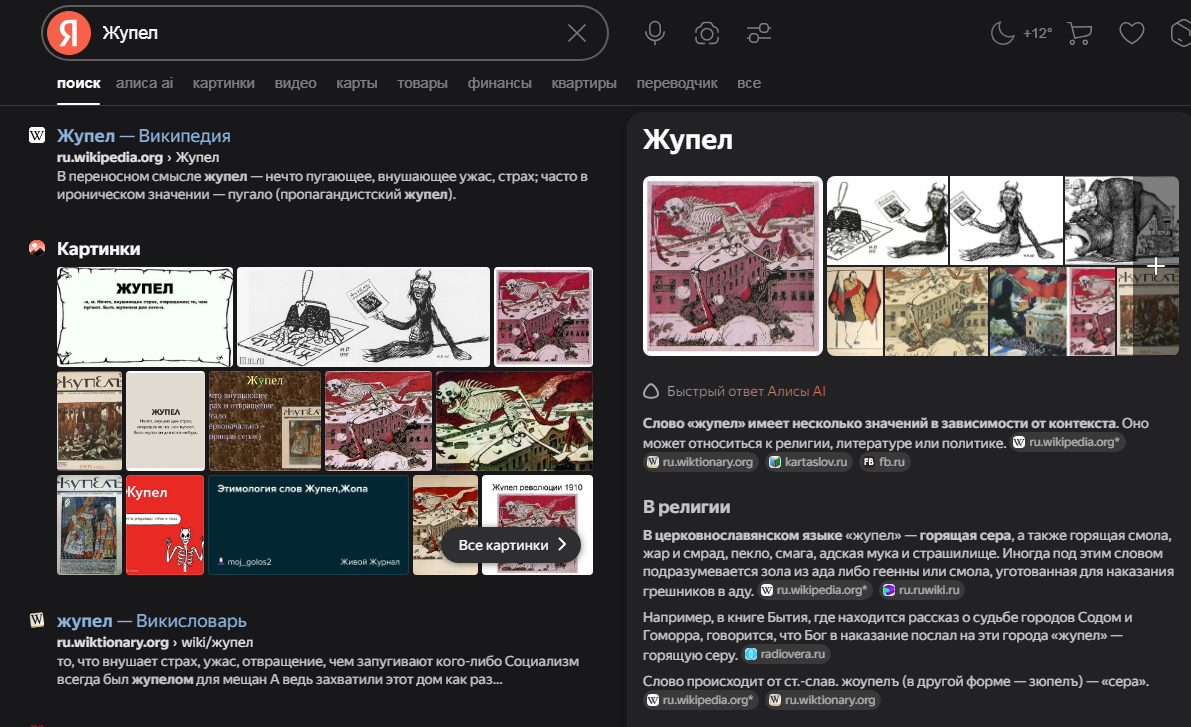Open red Жупел cartoon skeleton thumbnail
The width and height of the screenshot is (1191, 727).
pyautogui.click(x=165, y=525)
